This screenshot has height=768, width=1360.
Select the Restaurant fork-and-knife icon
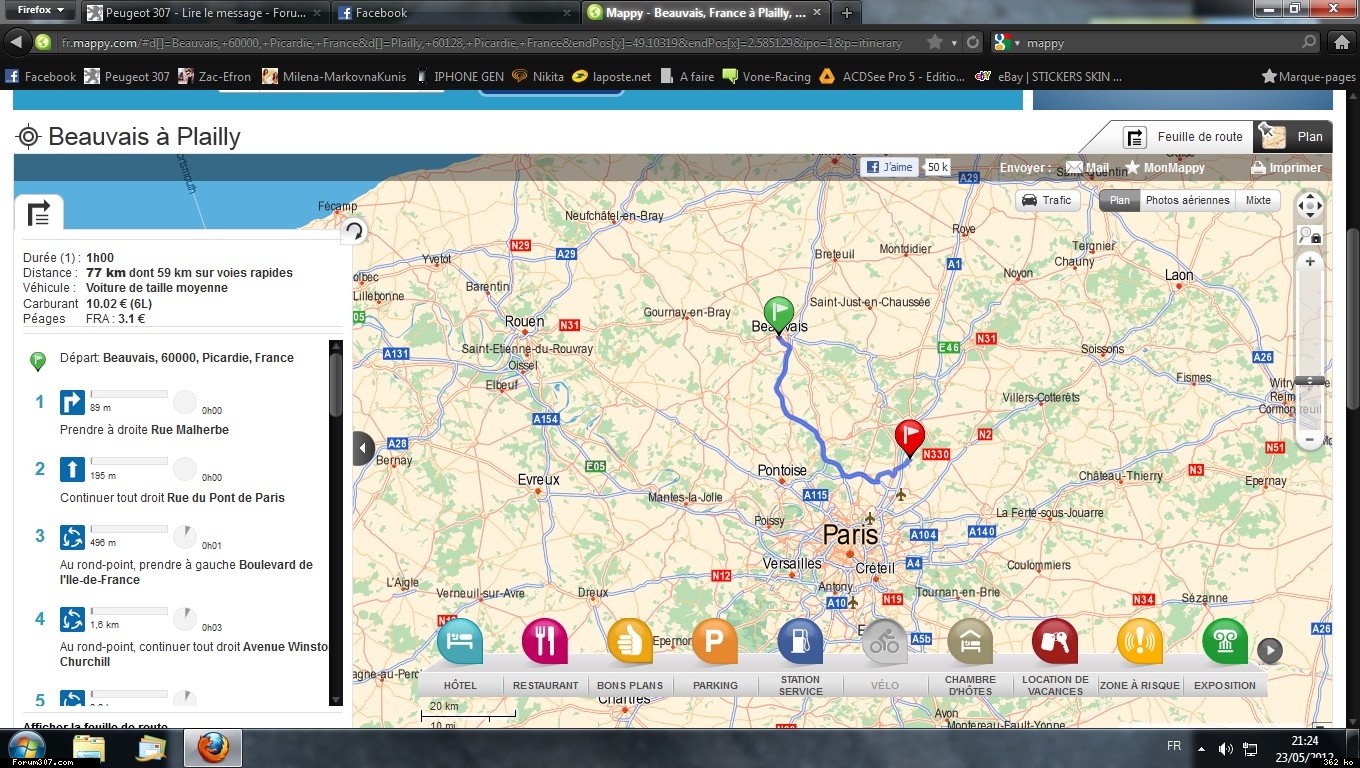tap(545, 642)
